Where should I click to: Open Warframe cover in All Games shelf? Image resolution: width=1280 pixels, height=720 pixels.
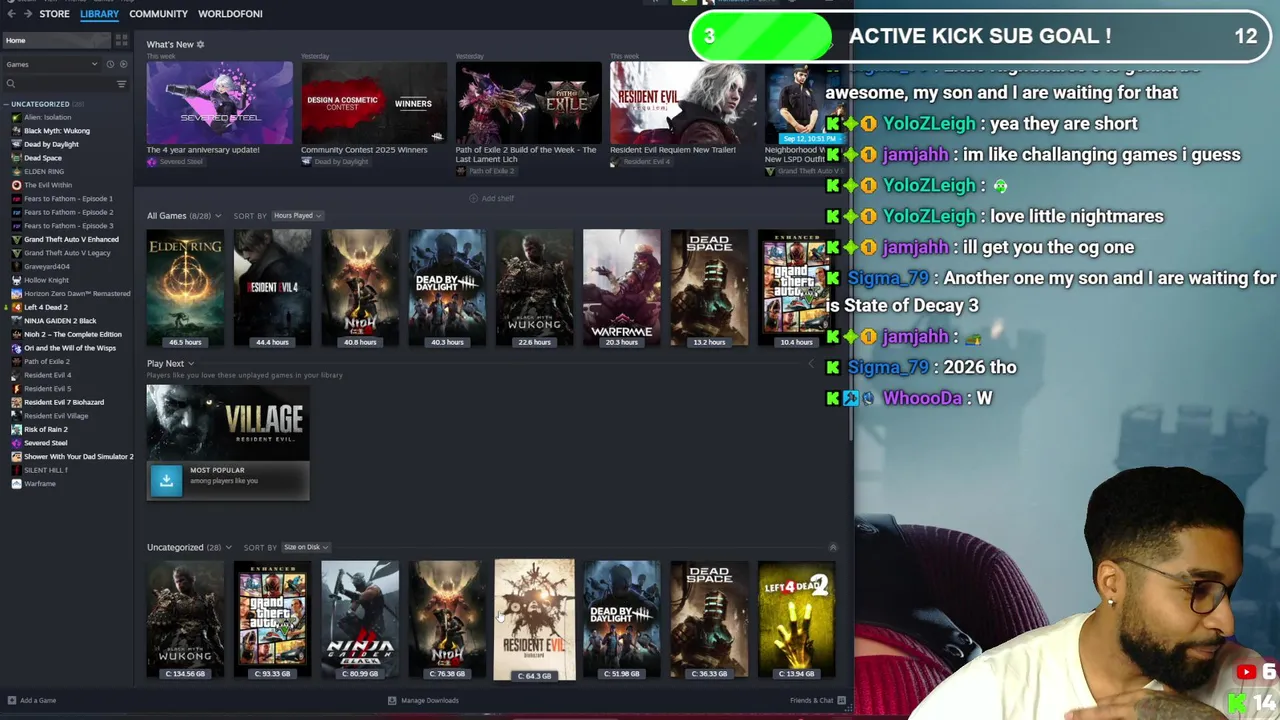click(x=621, y=288)
